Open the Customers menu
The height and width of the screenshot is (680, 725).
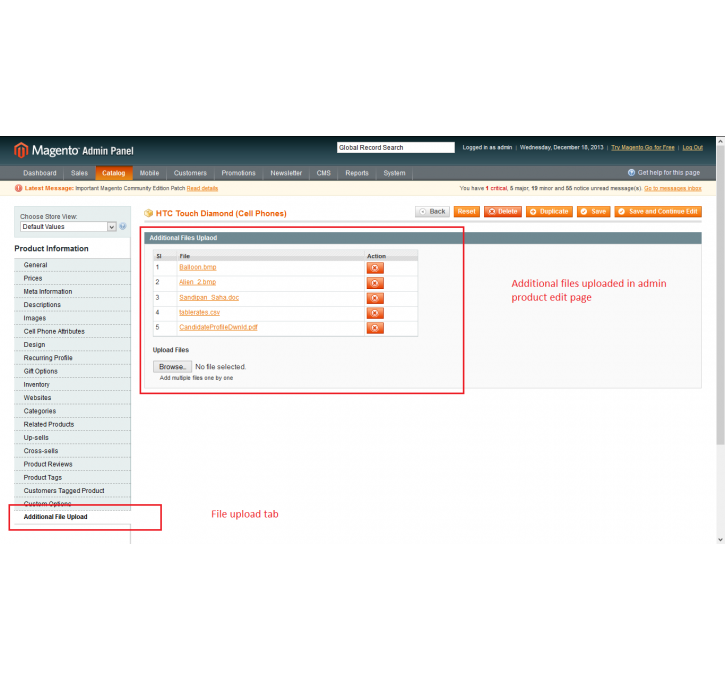tap(190, 173)
